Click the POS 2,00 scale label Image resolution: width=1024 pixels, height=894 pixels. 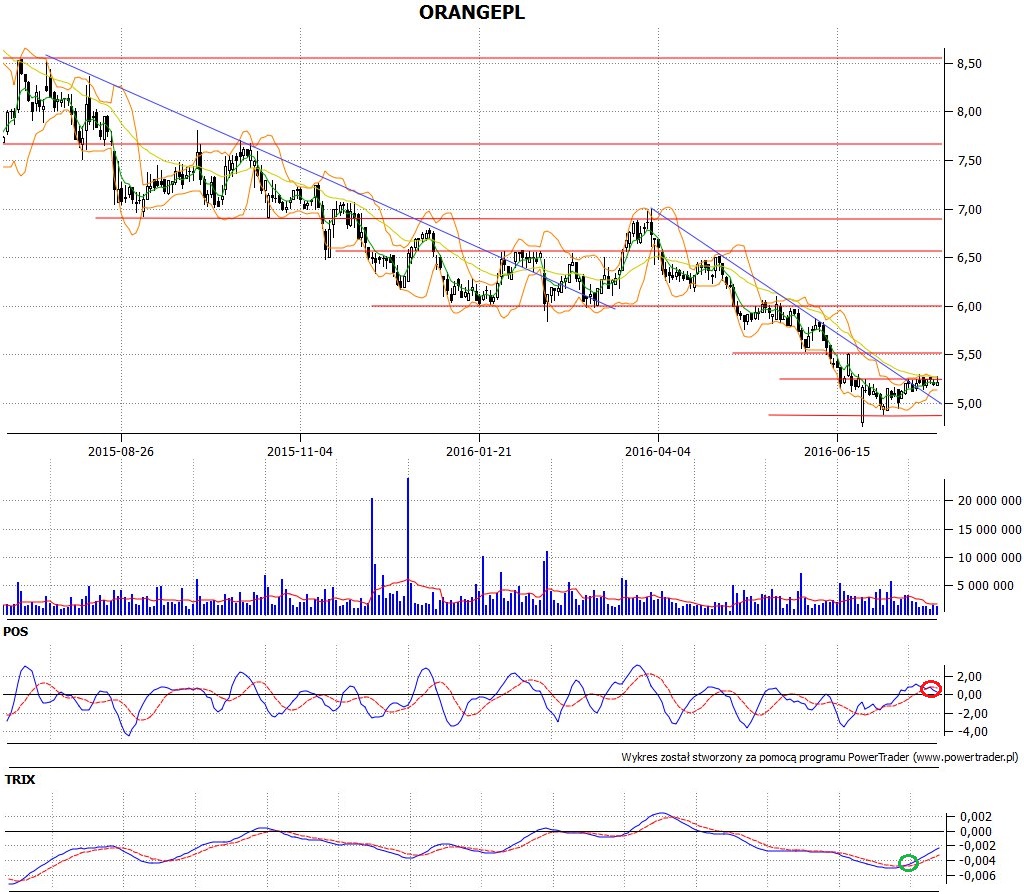click(969, 677)
